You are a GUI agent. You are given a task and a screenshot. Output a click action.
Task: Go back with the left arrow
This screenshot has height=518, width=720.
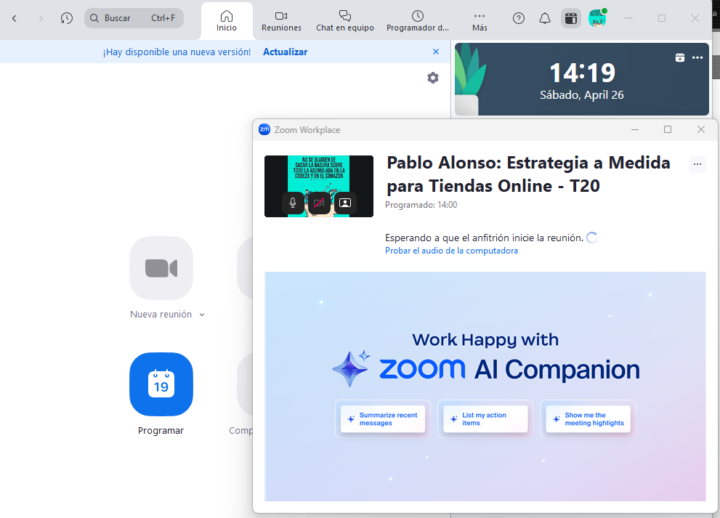click(x=14, y=18)
